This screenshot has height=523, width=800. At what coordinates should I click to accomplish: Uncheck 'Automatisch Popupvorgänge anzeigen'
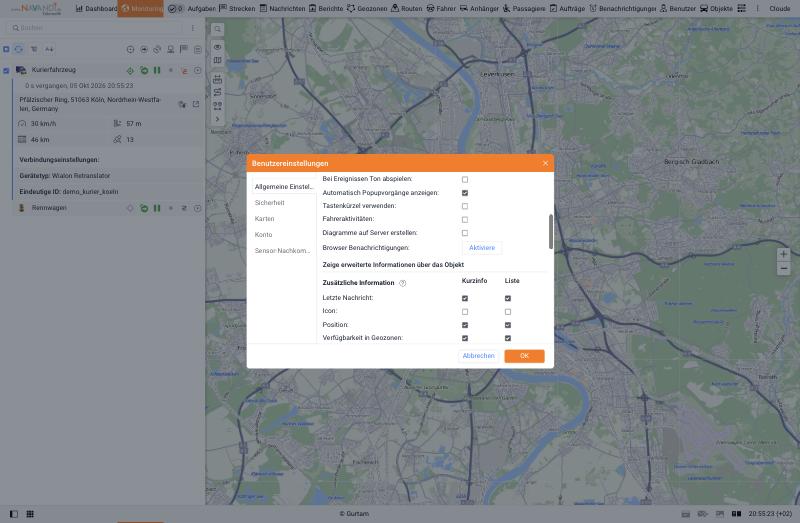[465, 193]
